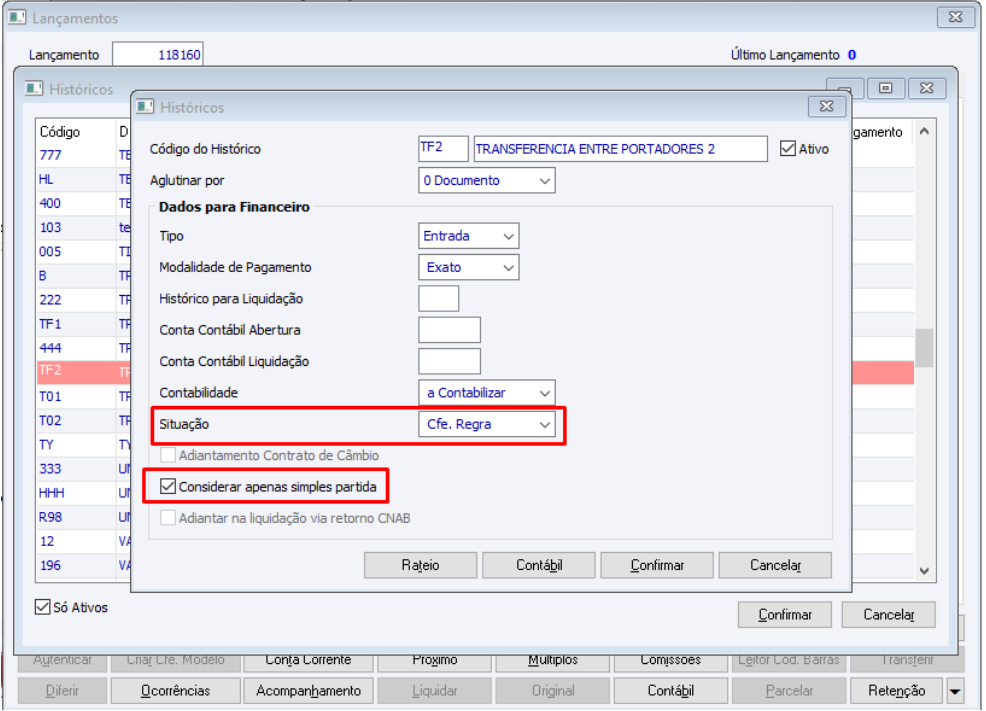Click the Código do Histórico code field
Screen dimensions: 986x711
coord(443,149)
